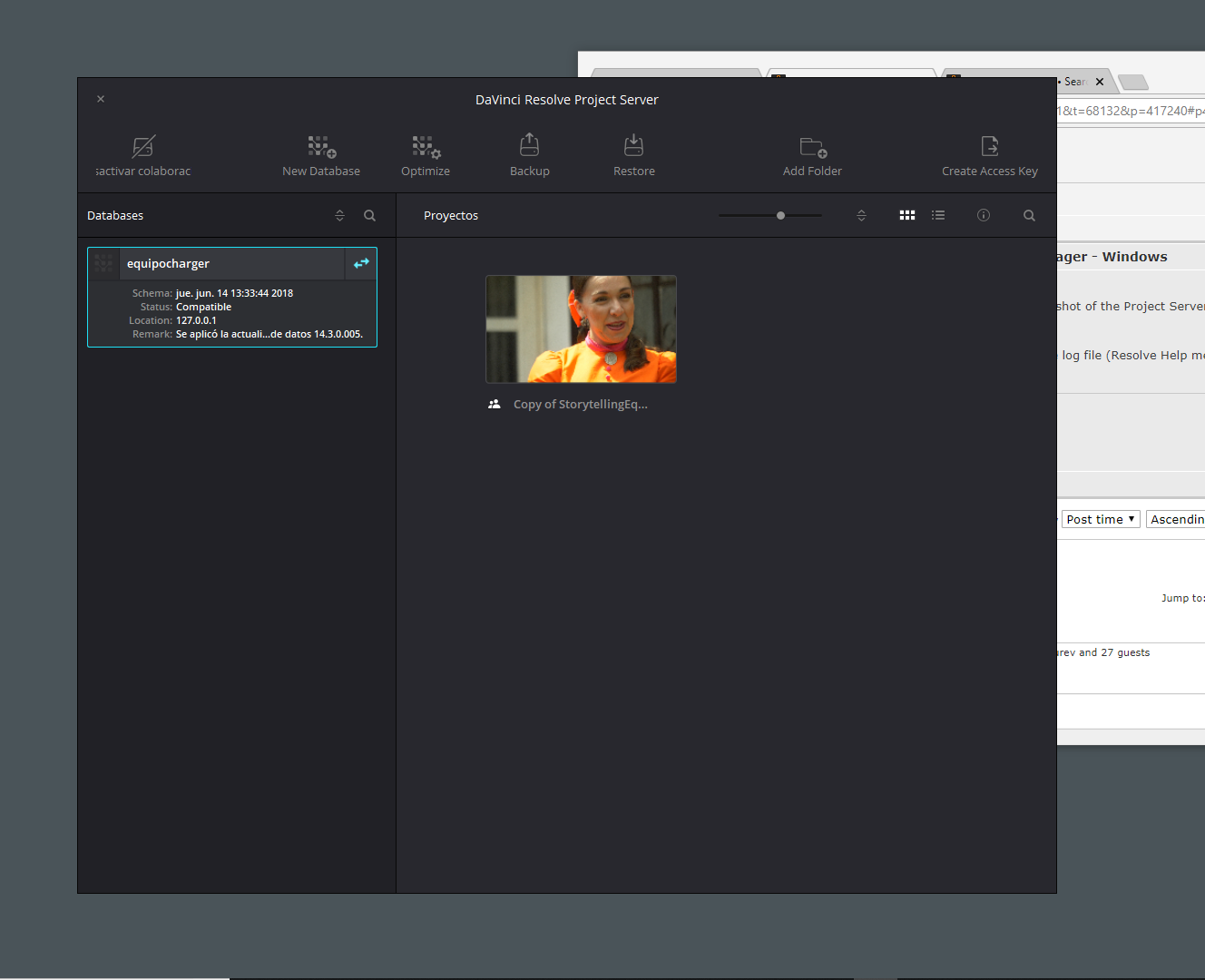Click the Add Folder icon
Image resolution: width=1205 pixels, height=980 pixels.
(x=813, y=147)
